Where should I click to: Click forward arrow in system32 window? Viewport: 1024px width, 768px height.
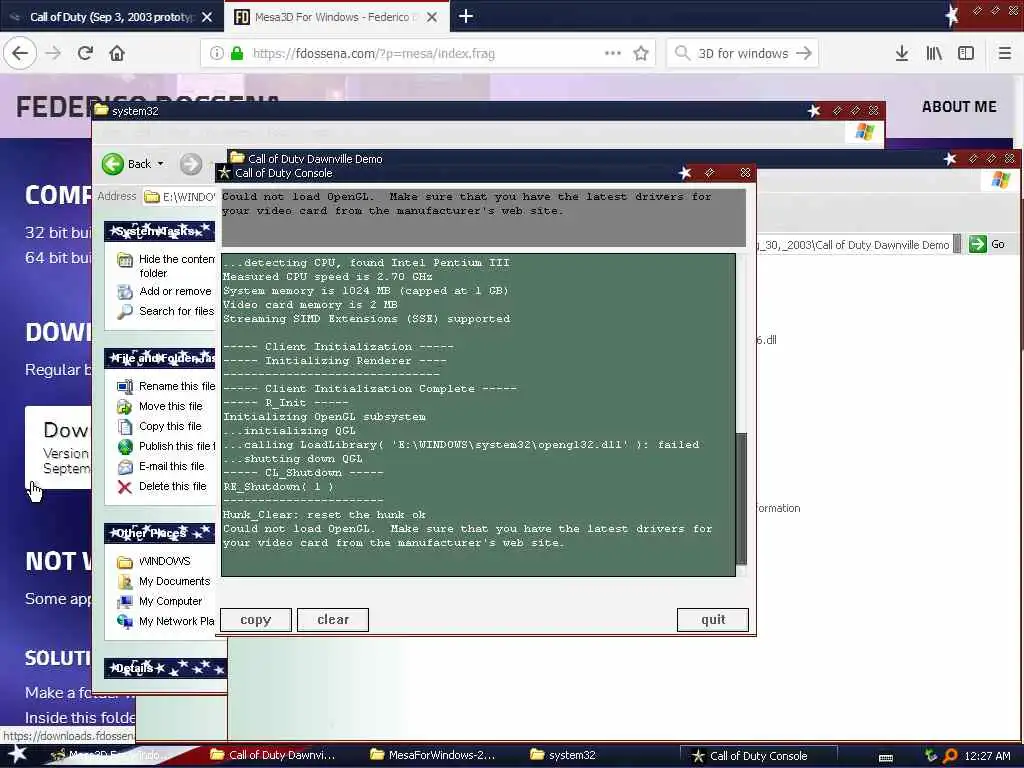pyautogui.click(x=191, y=164)
